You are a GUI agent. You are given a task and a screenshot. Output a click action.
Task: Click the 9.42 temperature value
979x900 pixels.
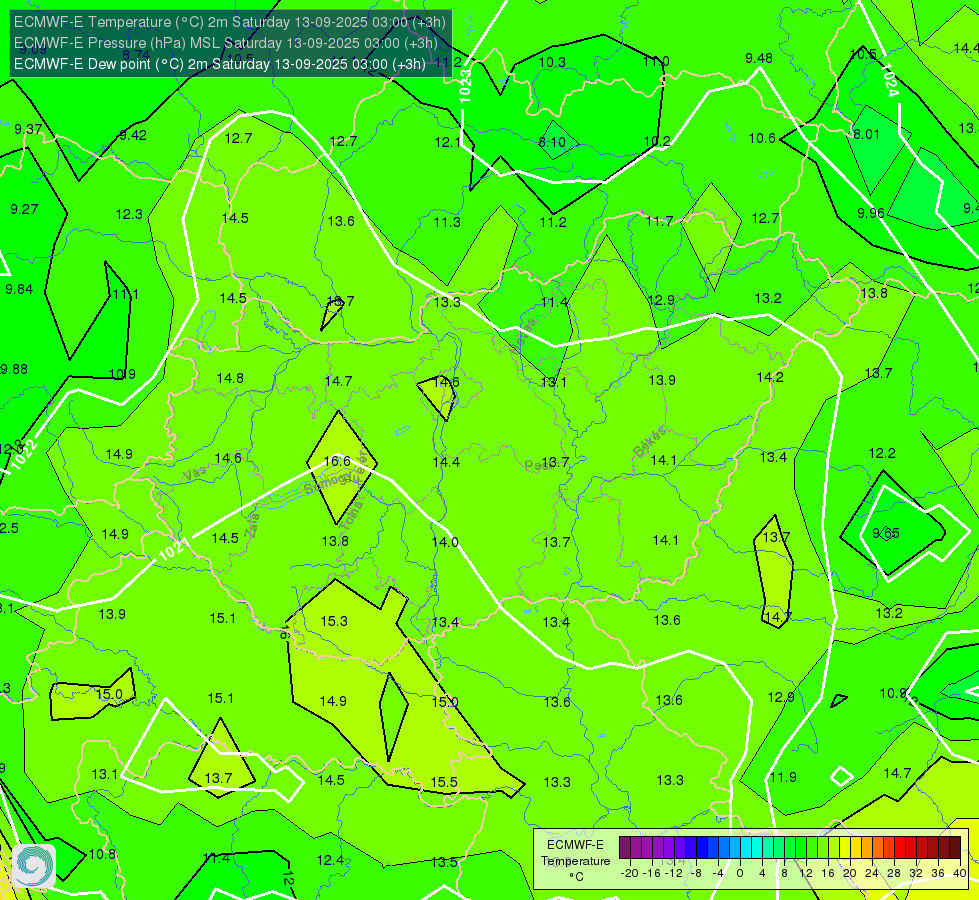133,135
